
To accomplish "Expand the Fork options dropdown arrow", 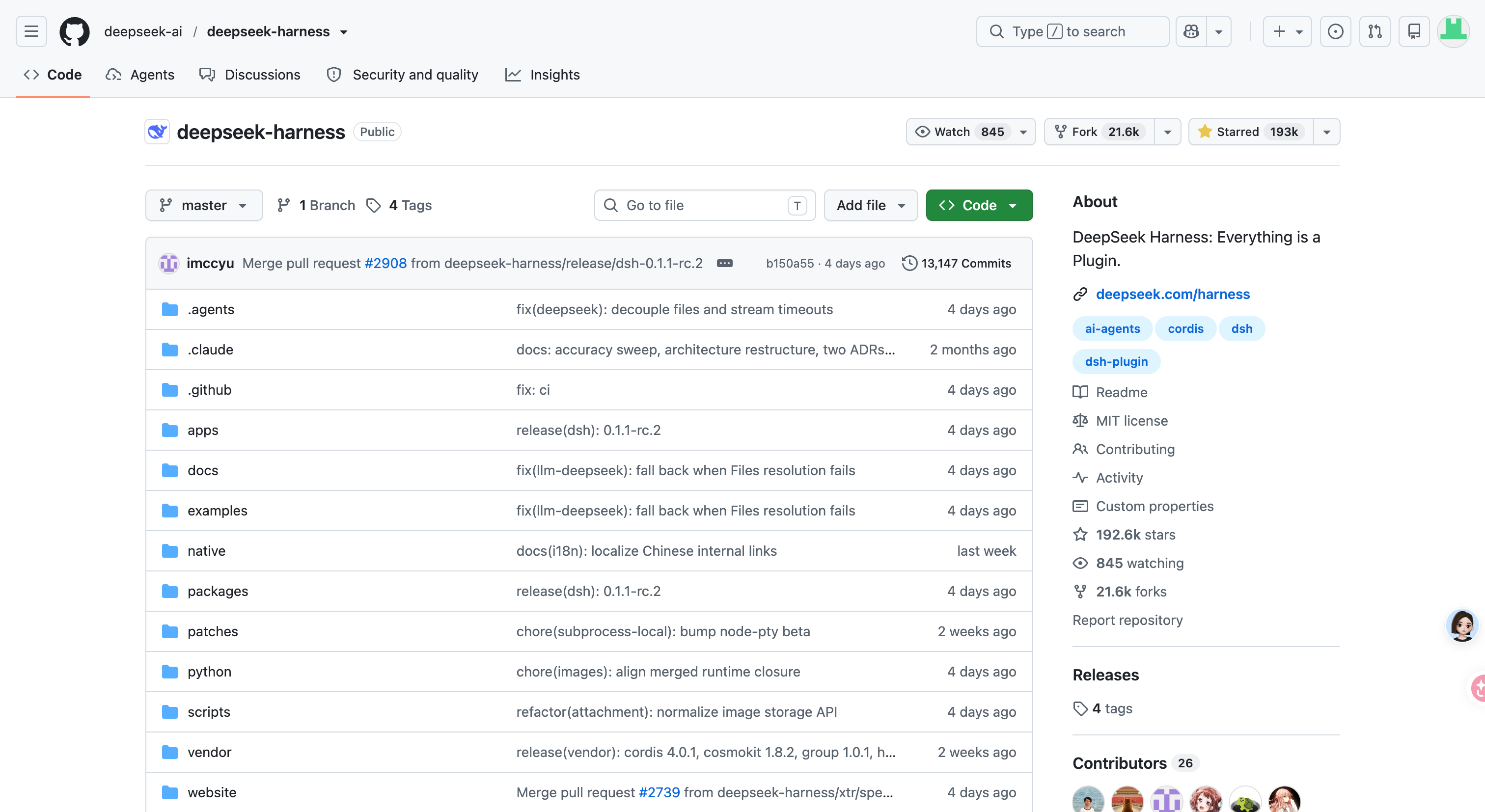I will [x=1167, y=132].
